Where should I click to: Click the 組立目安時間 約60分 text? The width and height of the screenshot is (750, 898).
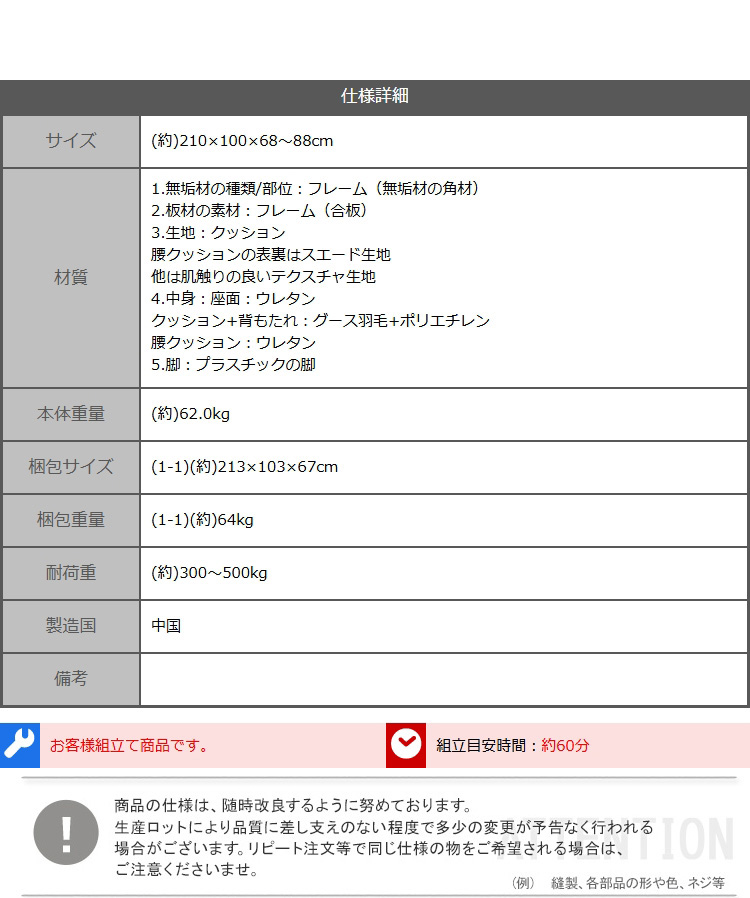(512, 745)
